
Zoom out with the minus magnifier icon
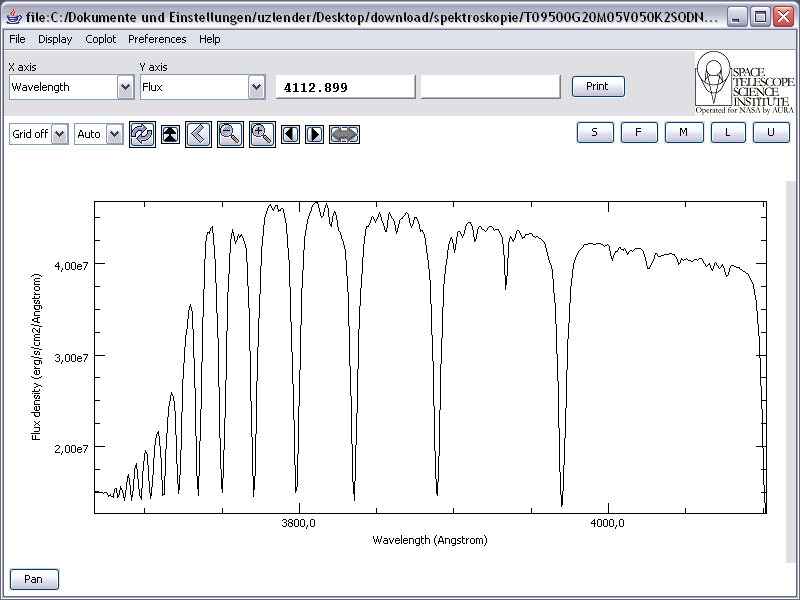(230, 134)
